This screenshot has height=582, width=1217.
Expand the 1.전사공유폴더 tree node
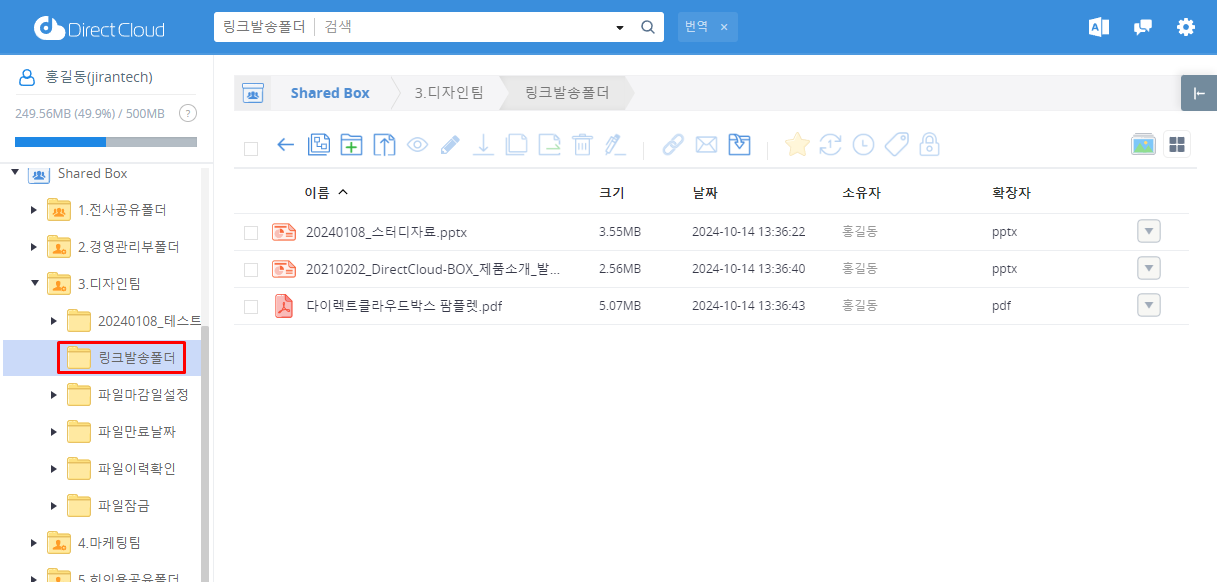point(34,210)
